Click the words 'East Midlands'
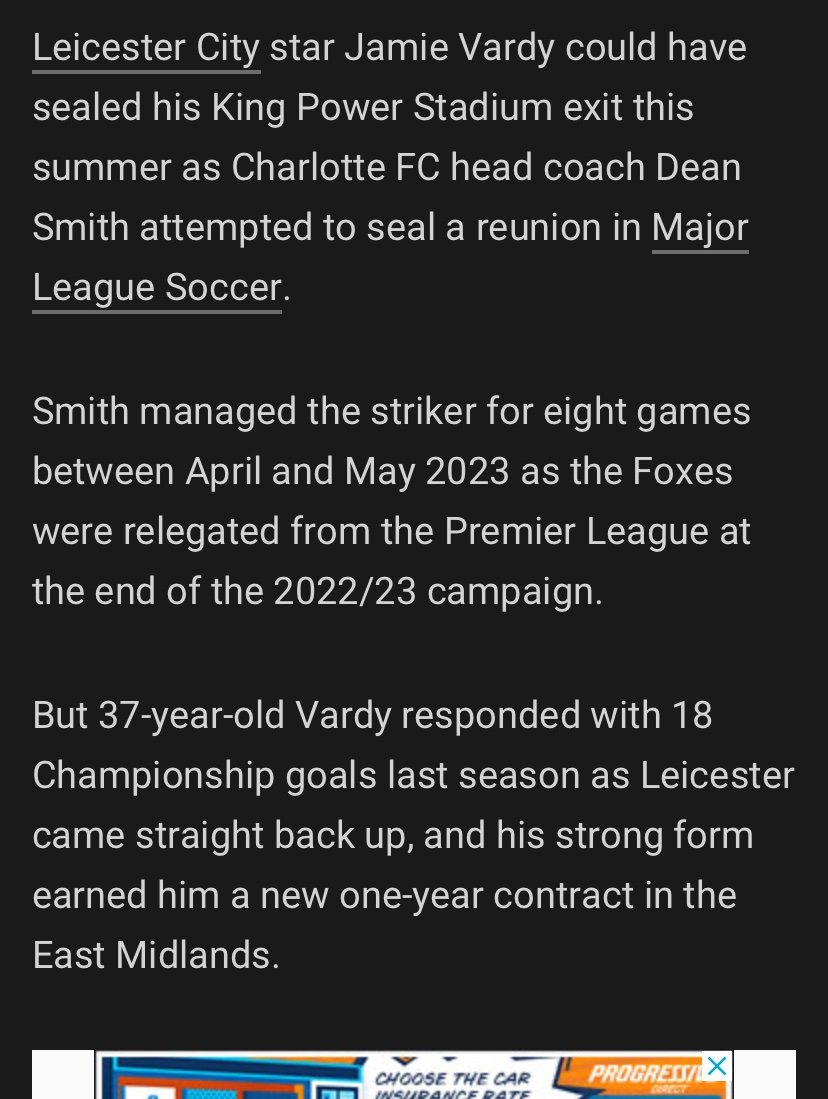 pyautogui.click(x=156, y=956)
